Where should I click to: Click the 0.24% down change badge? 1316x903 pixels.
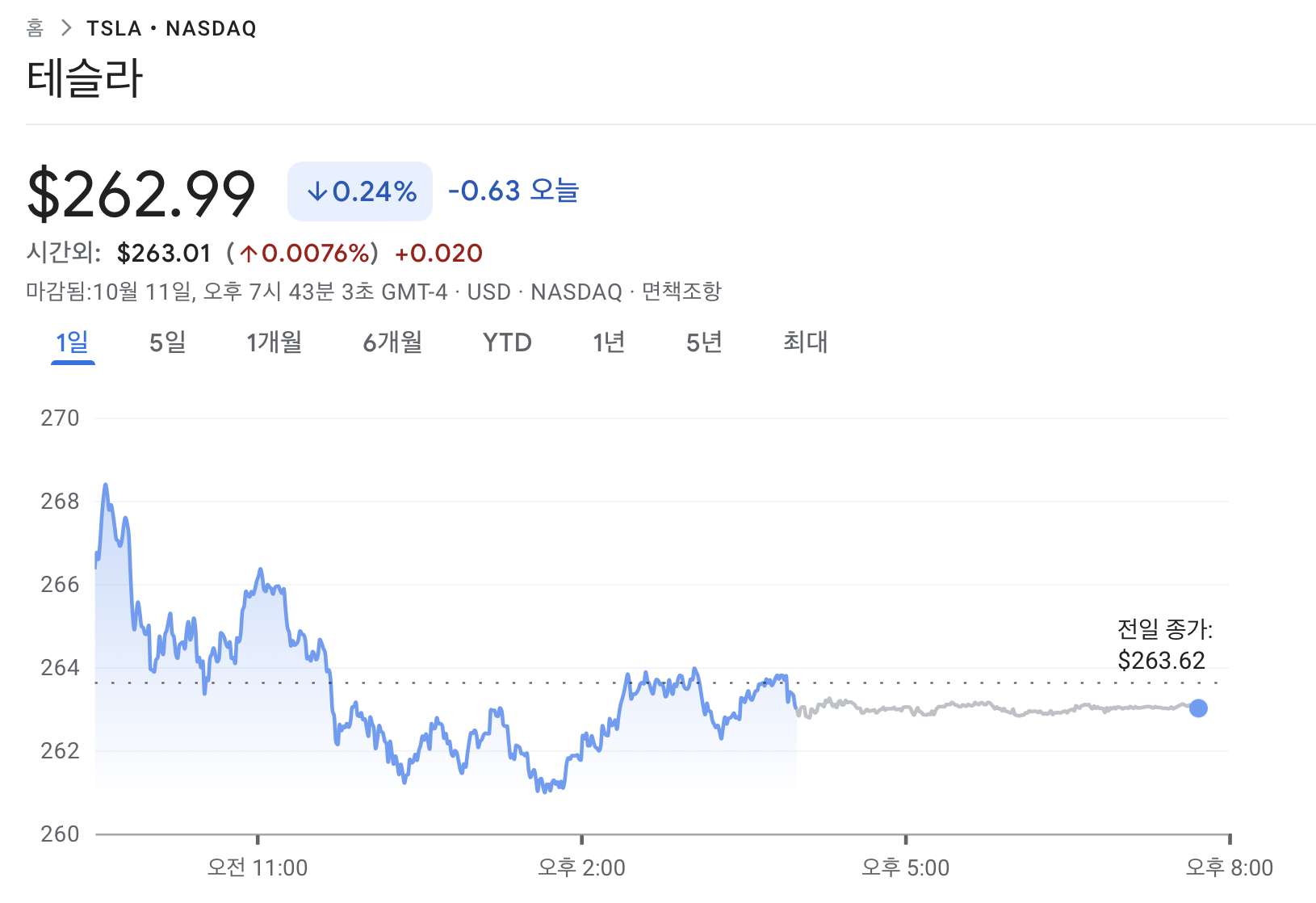tap(360, 191)
